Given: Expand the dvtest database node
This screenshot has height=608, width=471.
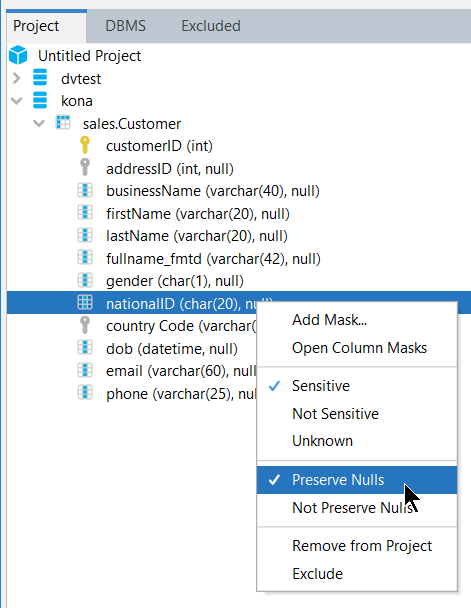Looking at the screenshot, I should (17, 78).
